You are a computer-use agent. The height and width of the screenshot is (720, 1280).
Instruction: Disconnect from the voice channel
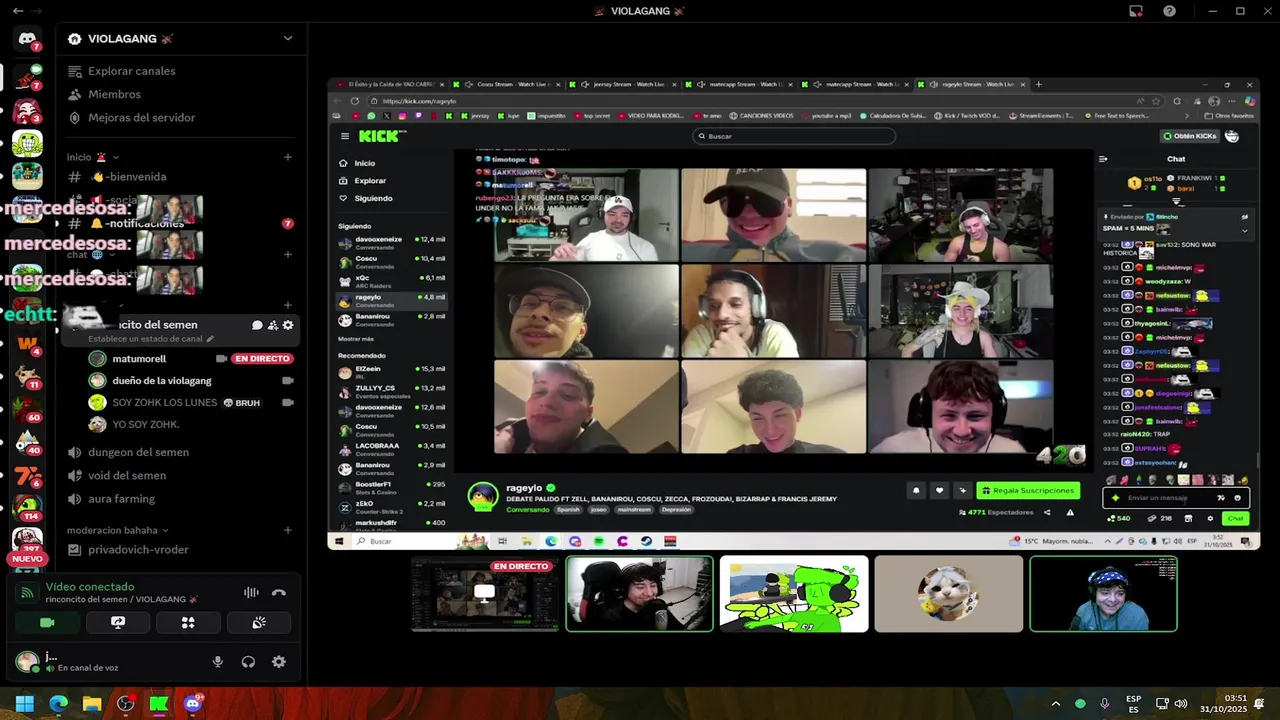tap(279, 592)
